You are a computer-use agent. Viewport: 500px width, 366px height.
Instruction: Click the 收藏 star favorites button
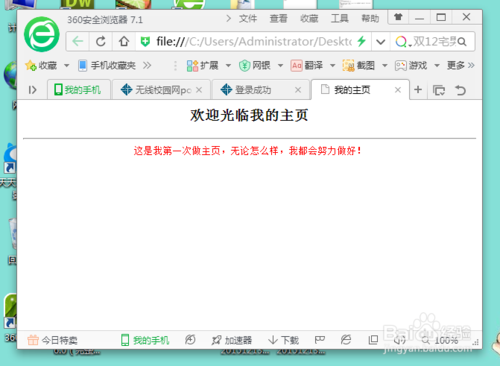[41, 65]
